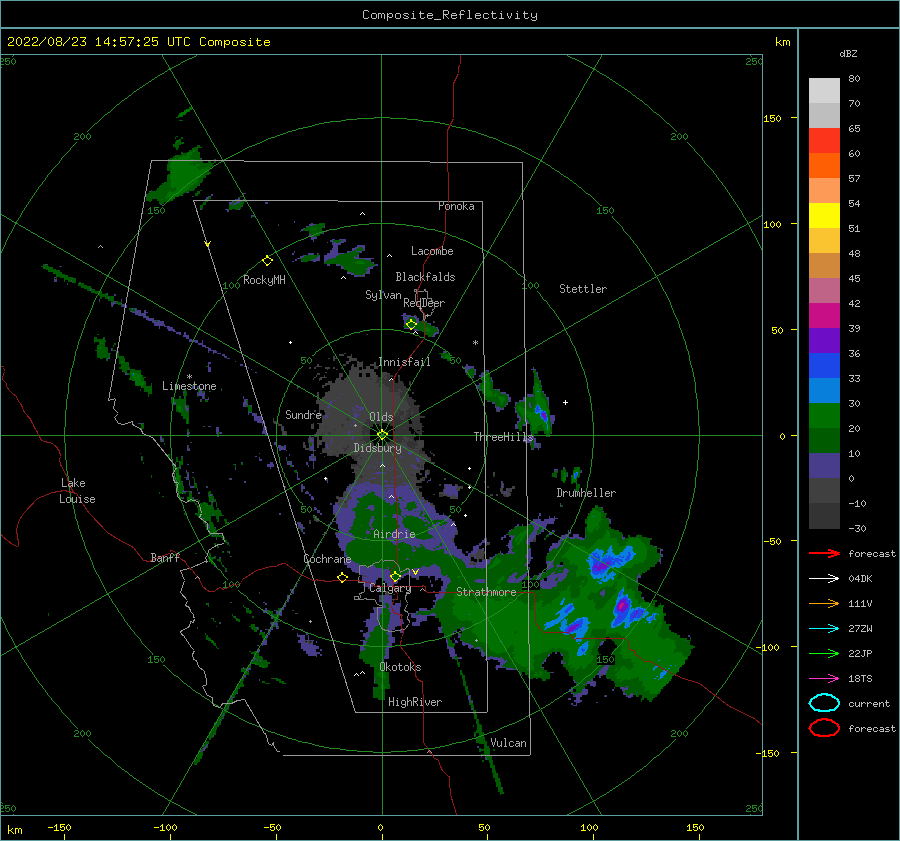This screenshot has width=900, height=841.
Task: Click the Vulcan label
Action: pyautogui.click(x=508, y=743)
